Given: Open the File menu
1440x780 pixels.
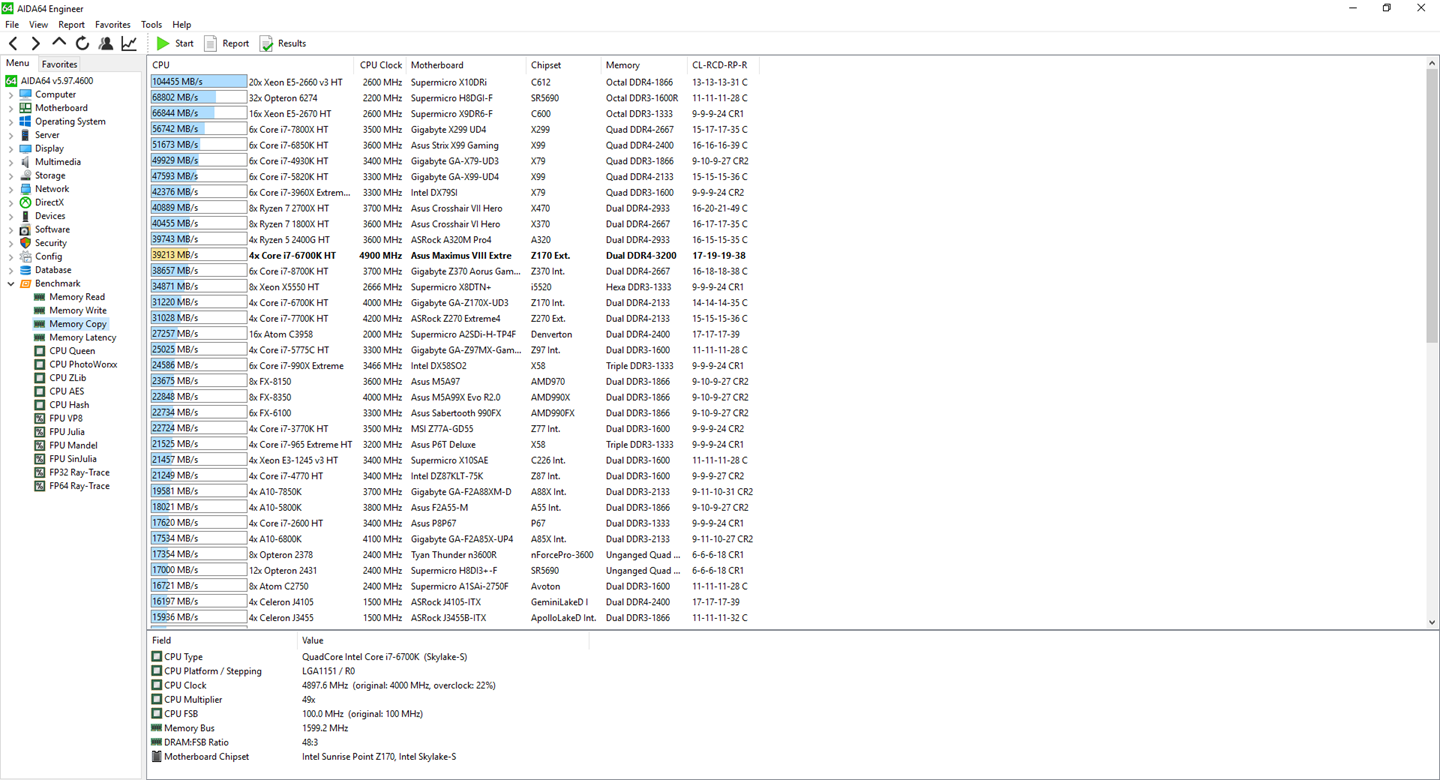Looking at the screenshot, I should coord(12,24).
